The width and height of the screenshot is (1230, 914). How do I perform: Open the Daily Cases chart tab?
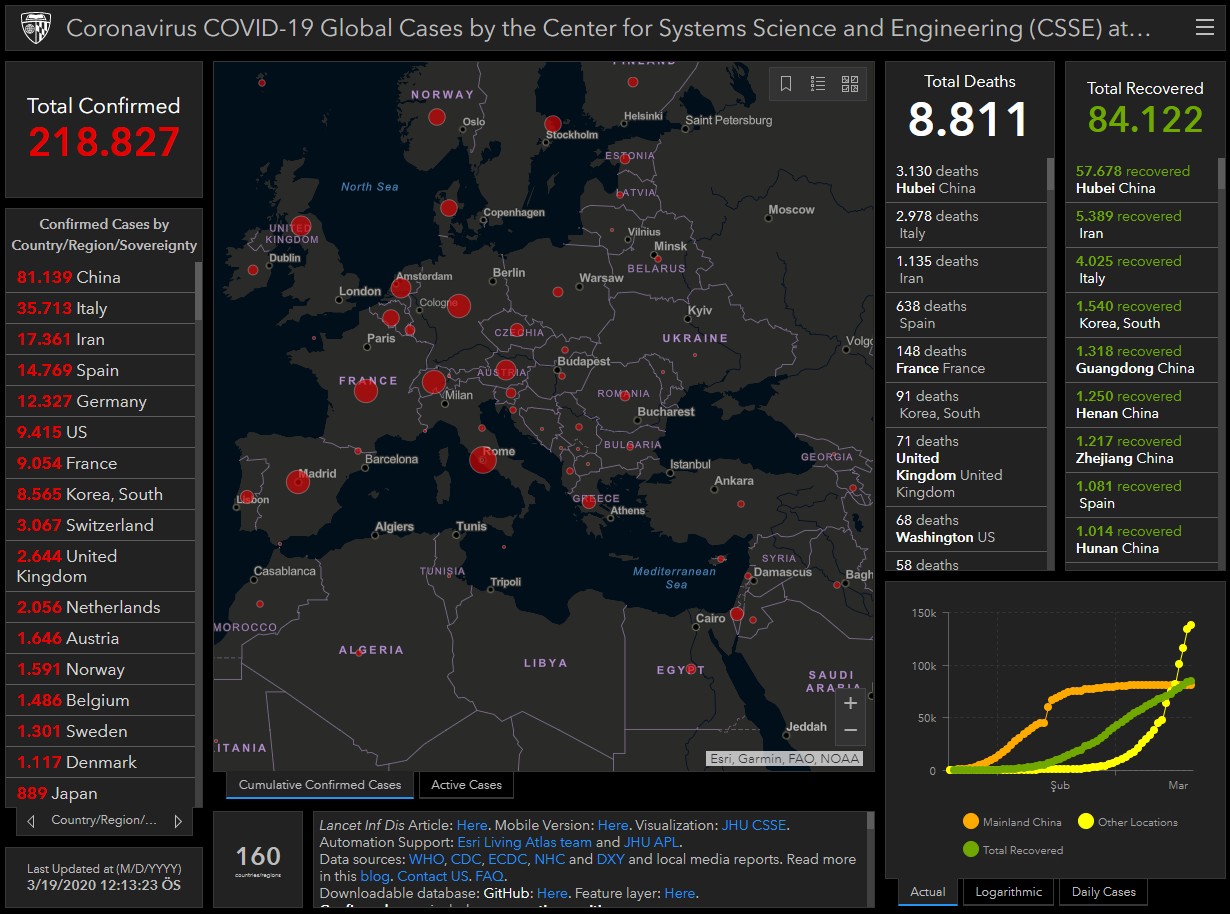point(1103,892)
